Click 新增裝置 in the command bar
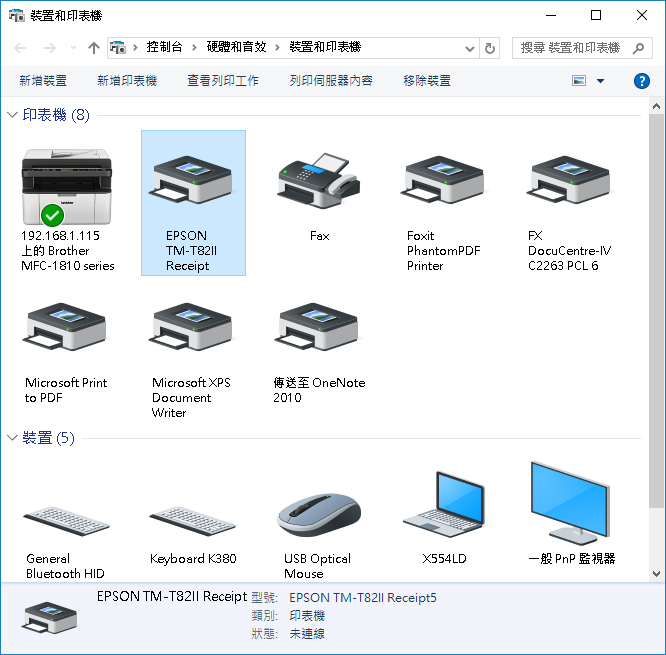Image resolution: width=666 pixels, height=655 pixels. [43, 81]
